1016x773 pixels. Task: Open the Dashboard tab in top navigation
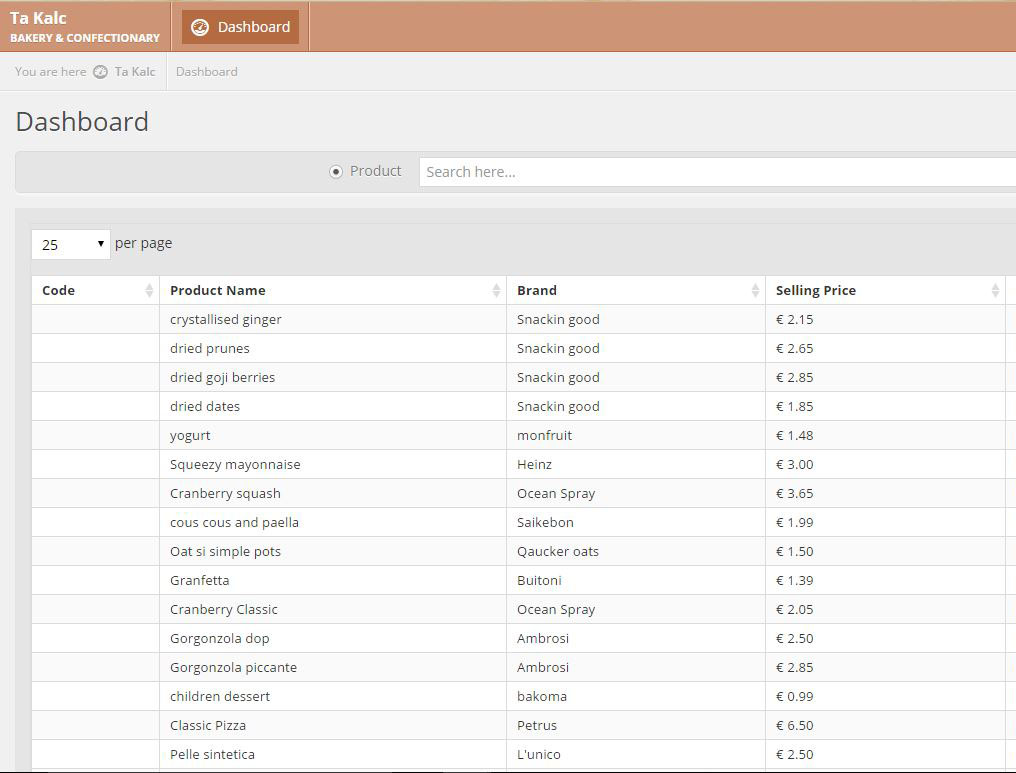coord(241,27)
